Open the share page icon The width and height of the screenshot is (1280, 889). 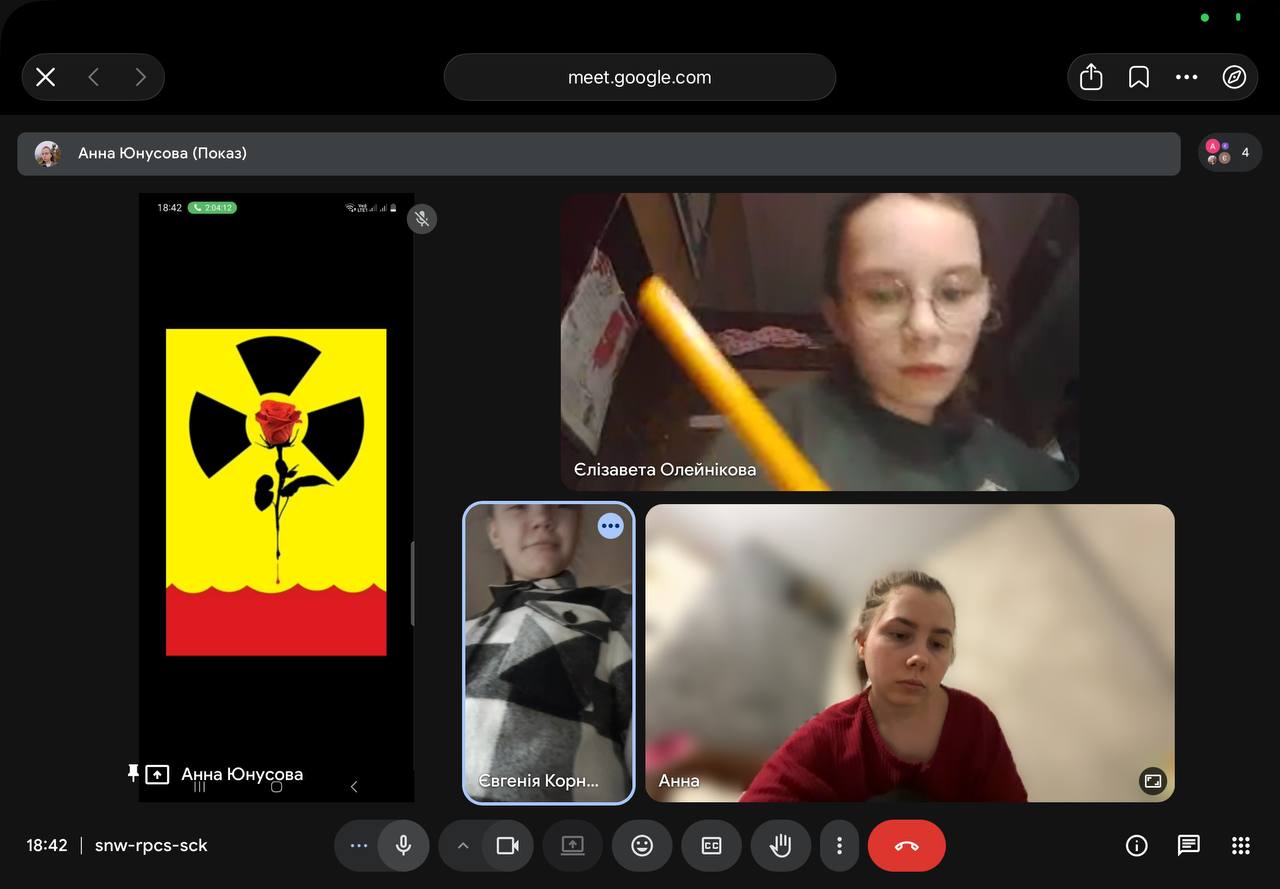pos(1091,77)
